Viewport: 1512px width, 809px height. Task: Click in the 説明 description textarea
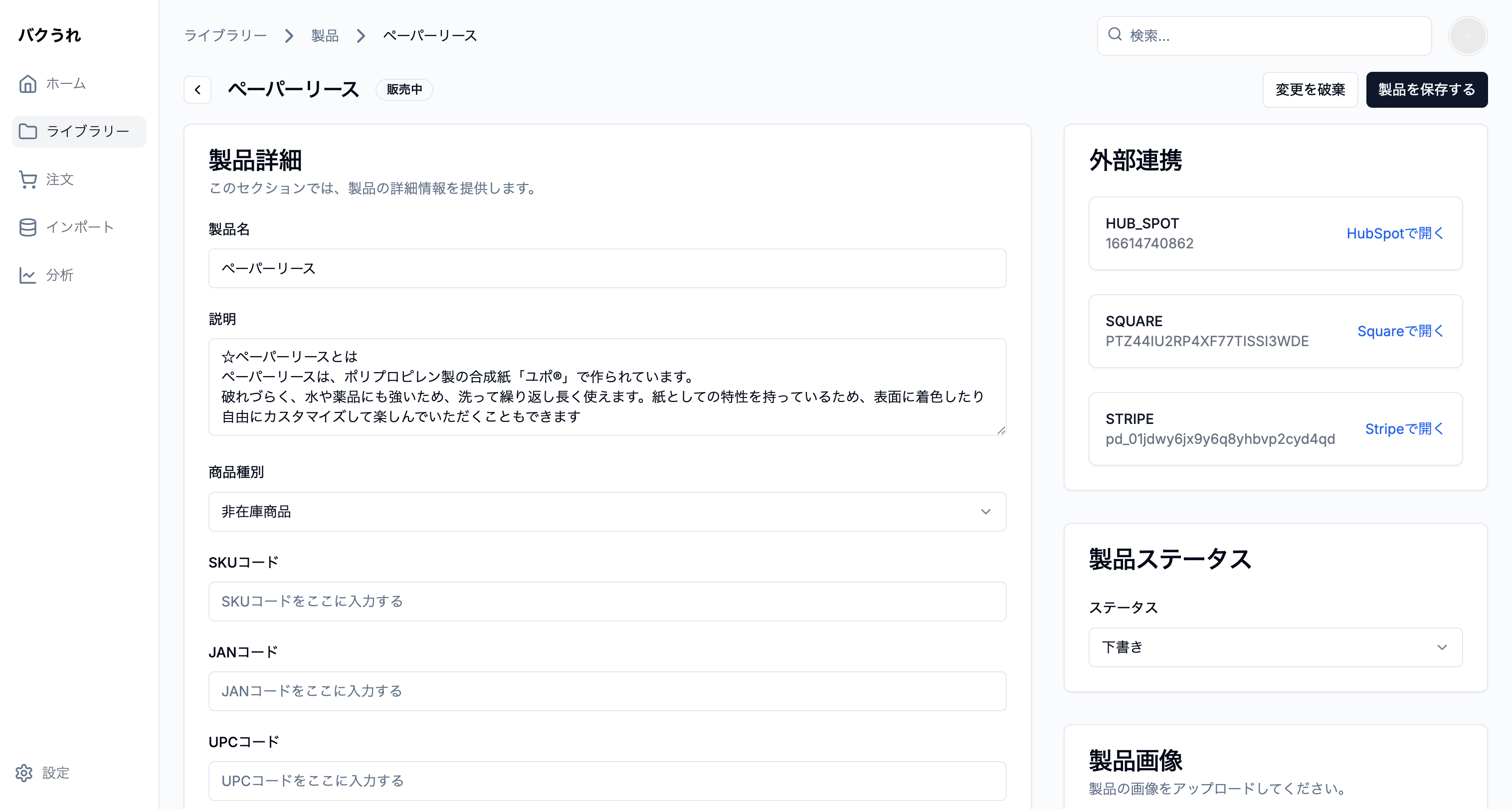point(607,387)
